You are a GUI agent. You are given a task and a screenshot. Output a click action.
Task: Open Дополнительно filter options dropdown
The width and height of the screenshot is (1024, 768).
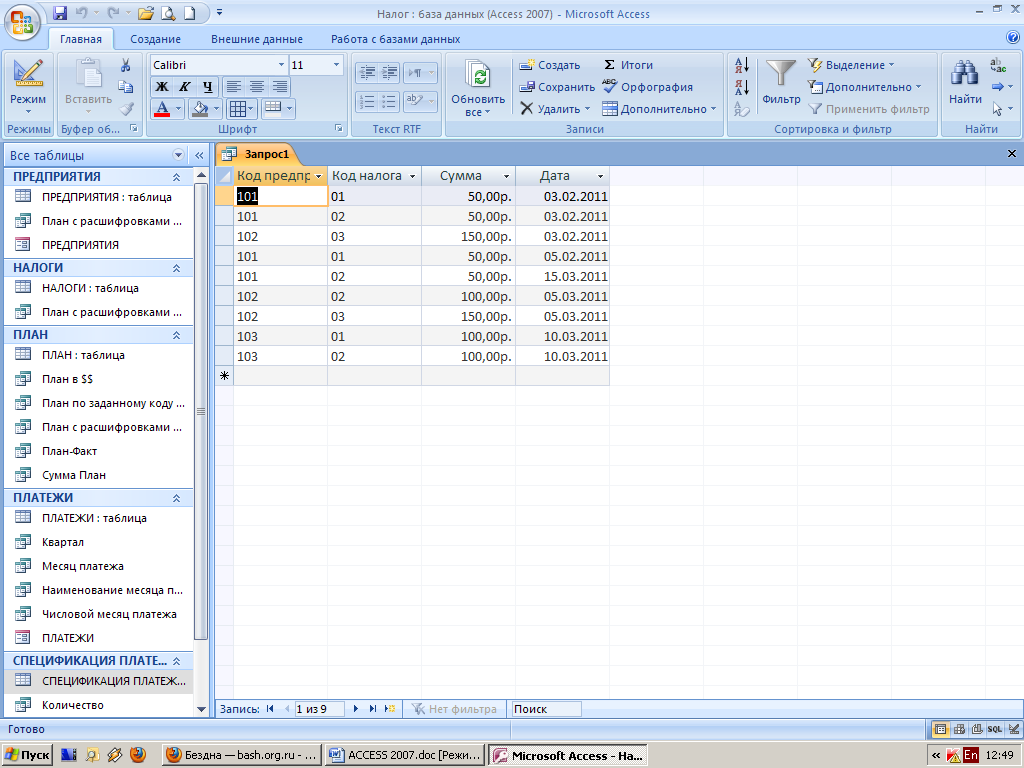[864, 87]
